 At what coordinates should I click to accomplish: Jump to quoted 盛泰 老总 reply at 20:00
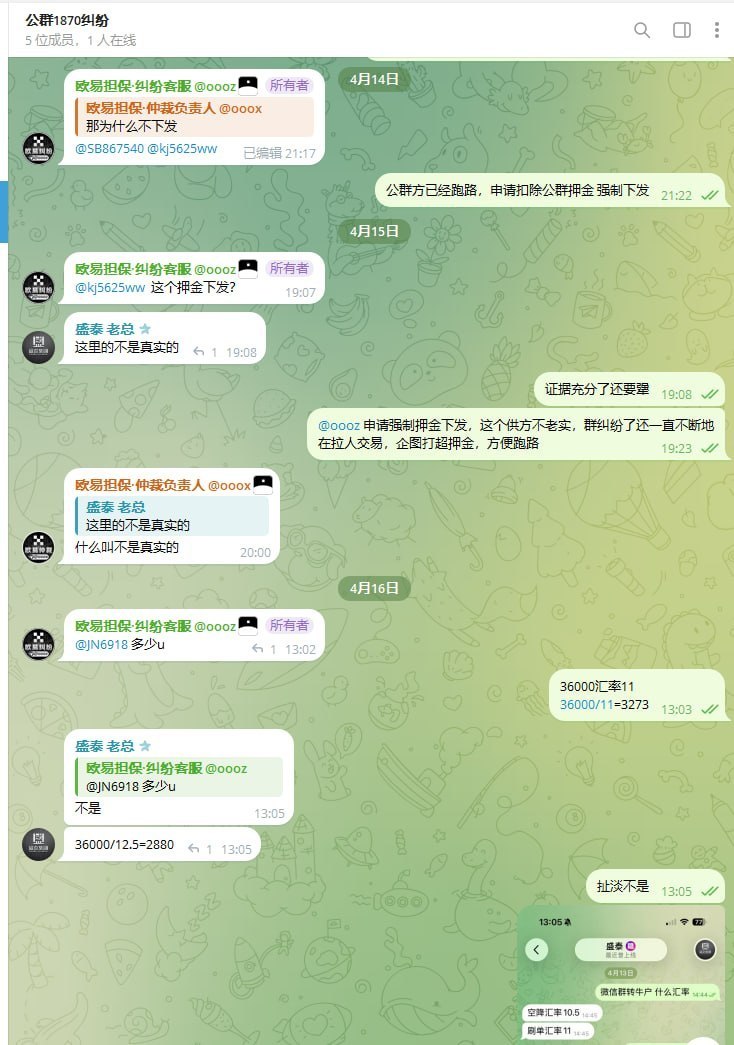click(172, 516)
